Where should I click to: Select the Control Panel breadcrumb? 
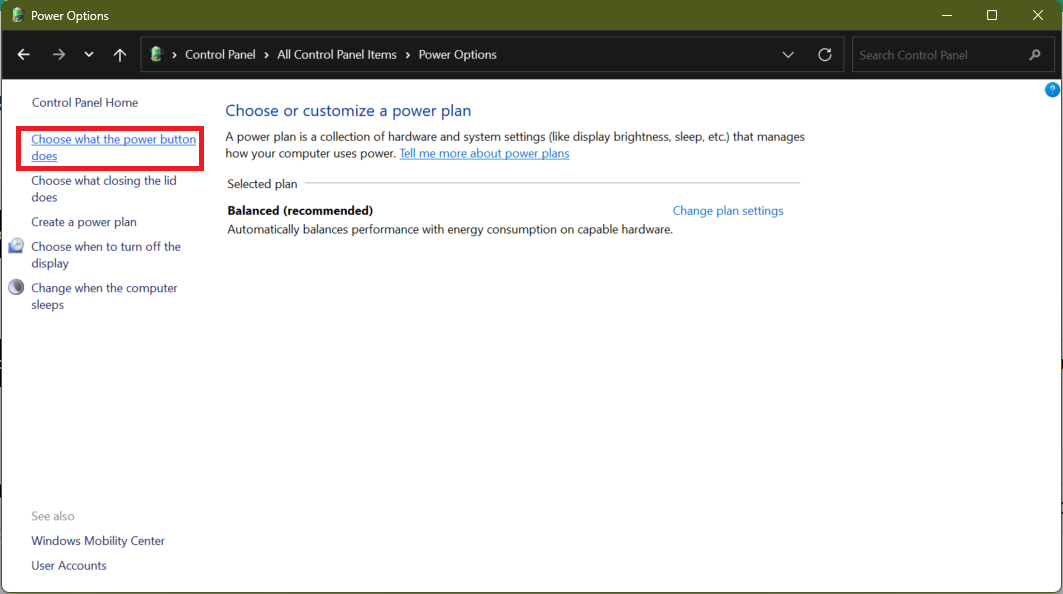(220, 55)
